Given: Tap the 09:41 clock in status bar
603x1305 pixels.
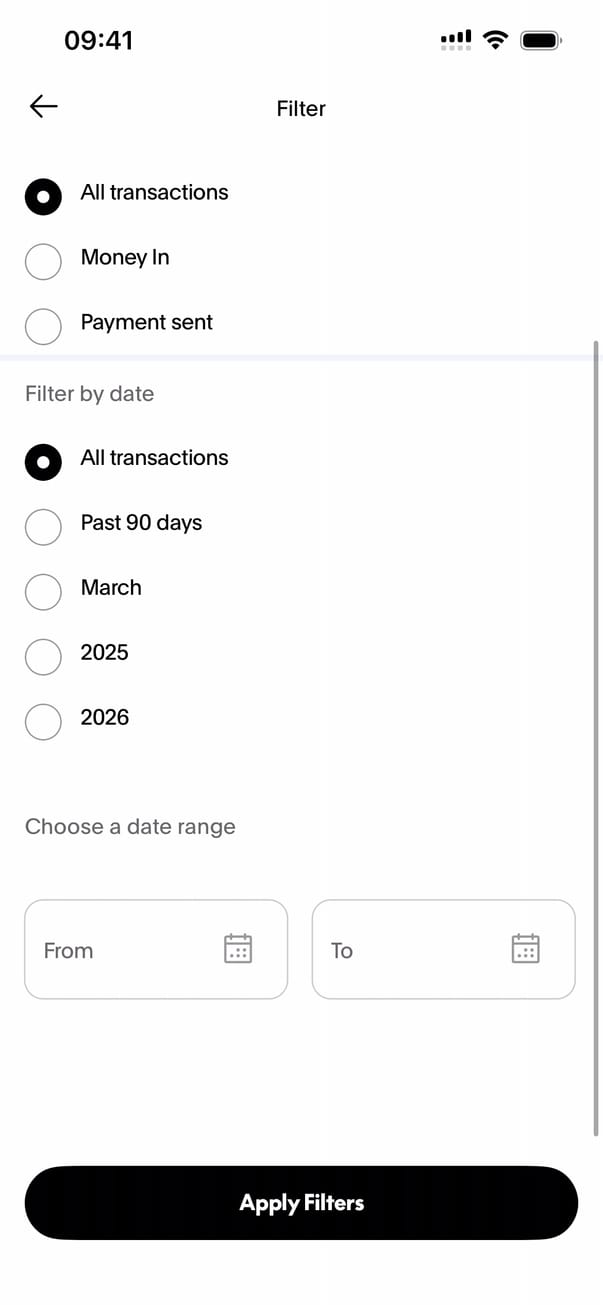Looking at the screenshot, I should click(x=98, y=40).
